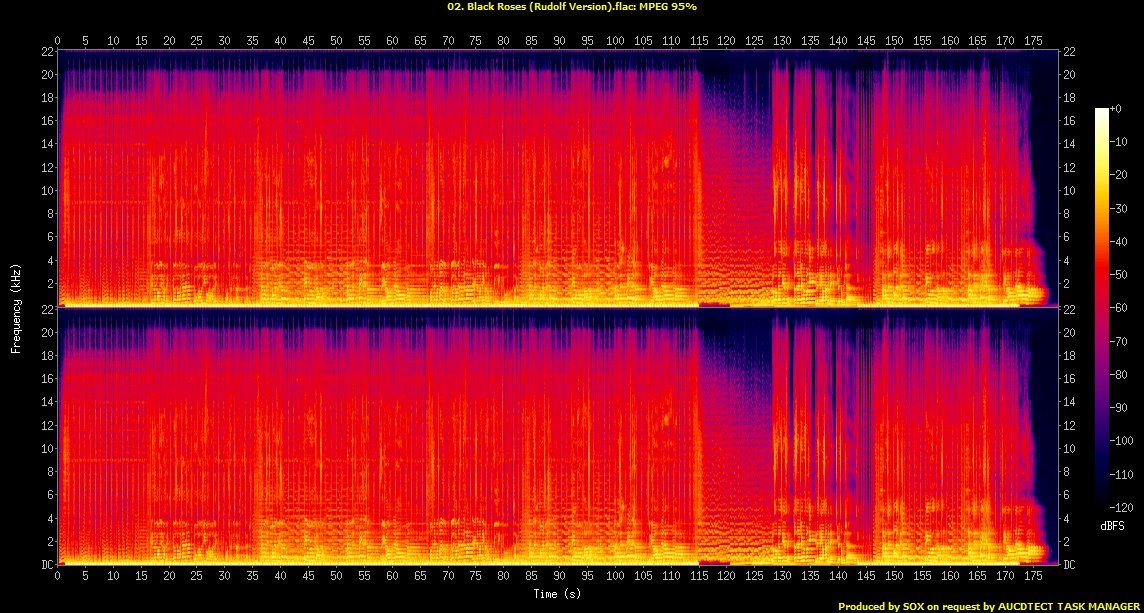Click the "-20" color scale label
Screen dimensions: 1144x613
[1116, 174]
